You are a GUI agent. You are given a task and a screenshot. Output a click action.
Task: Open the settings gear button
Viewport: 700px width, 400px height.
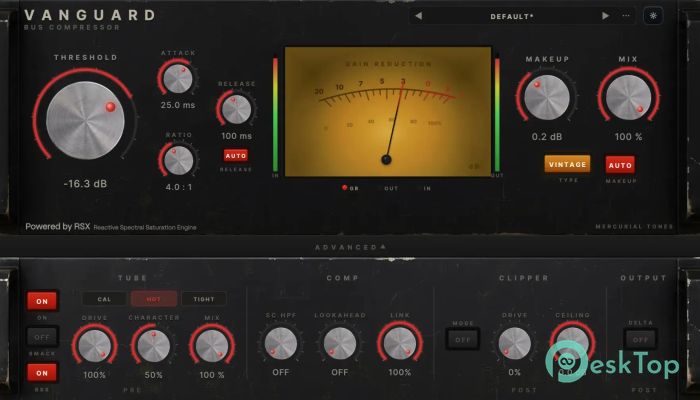pos(653,16)
